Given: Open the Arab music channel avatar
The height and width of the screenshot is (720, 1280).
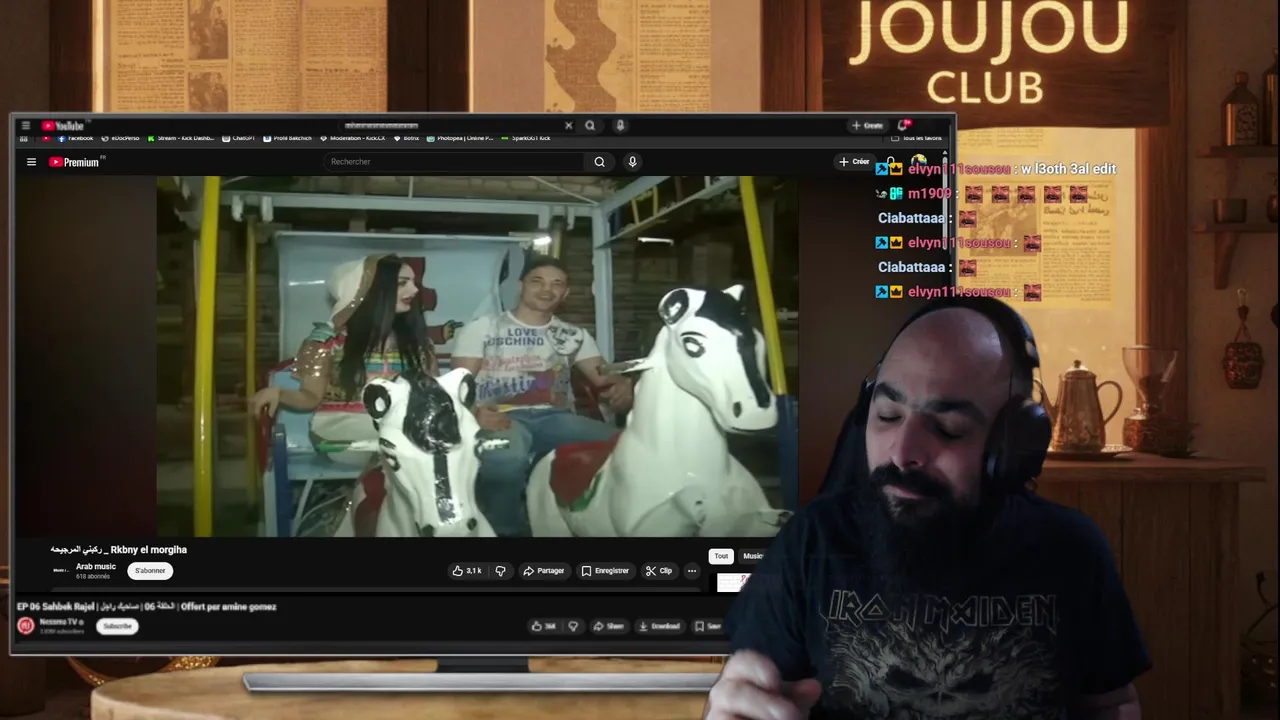Looking at the screenshot, I should [x=60, y=571].
